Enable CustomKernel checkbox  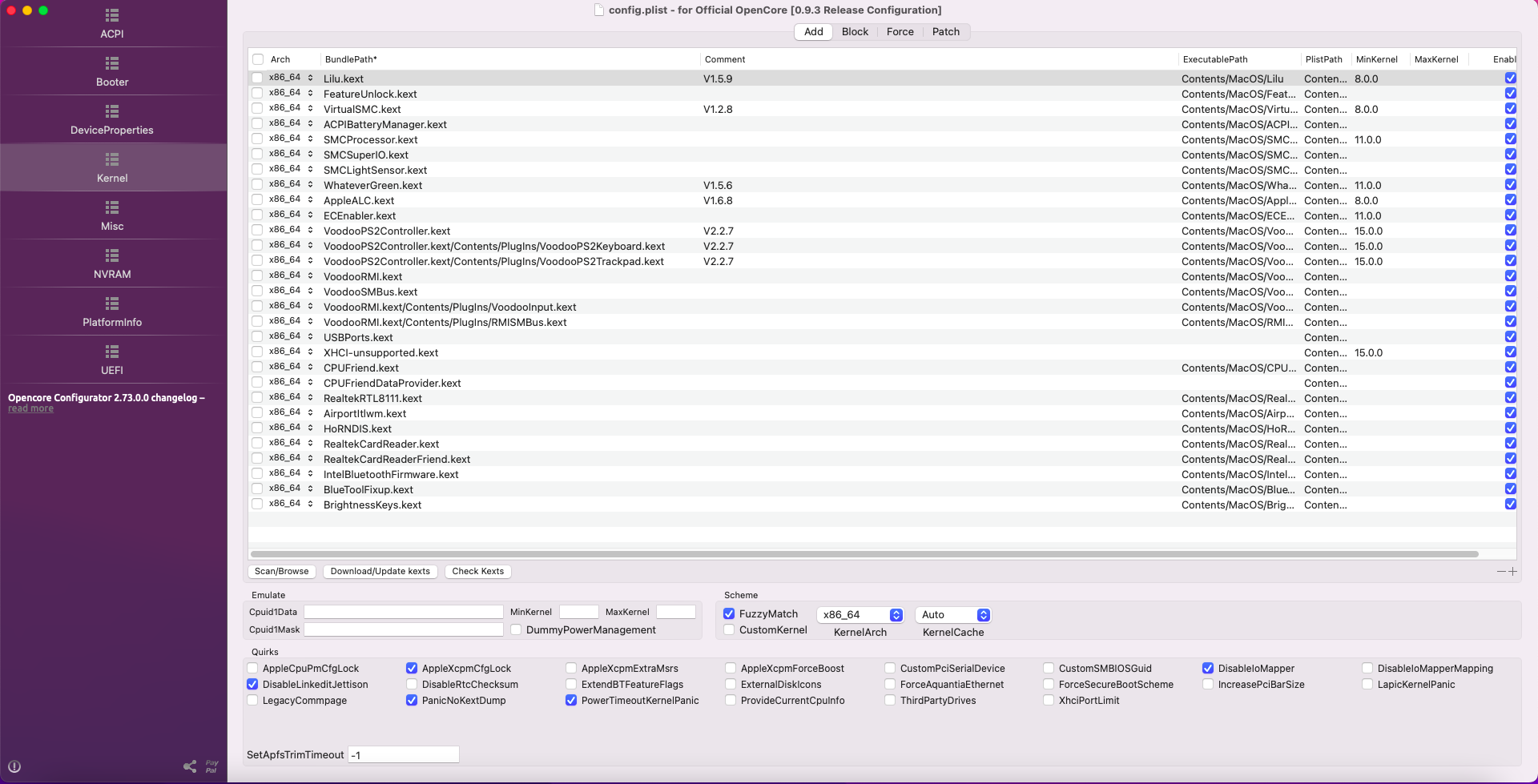[x=729, y=629]
